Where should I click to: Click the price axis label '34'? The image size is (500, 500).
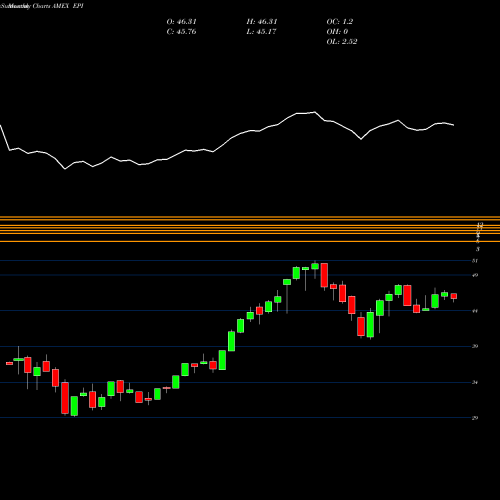pos(475,382)
